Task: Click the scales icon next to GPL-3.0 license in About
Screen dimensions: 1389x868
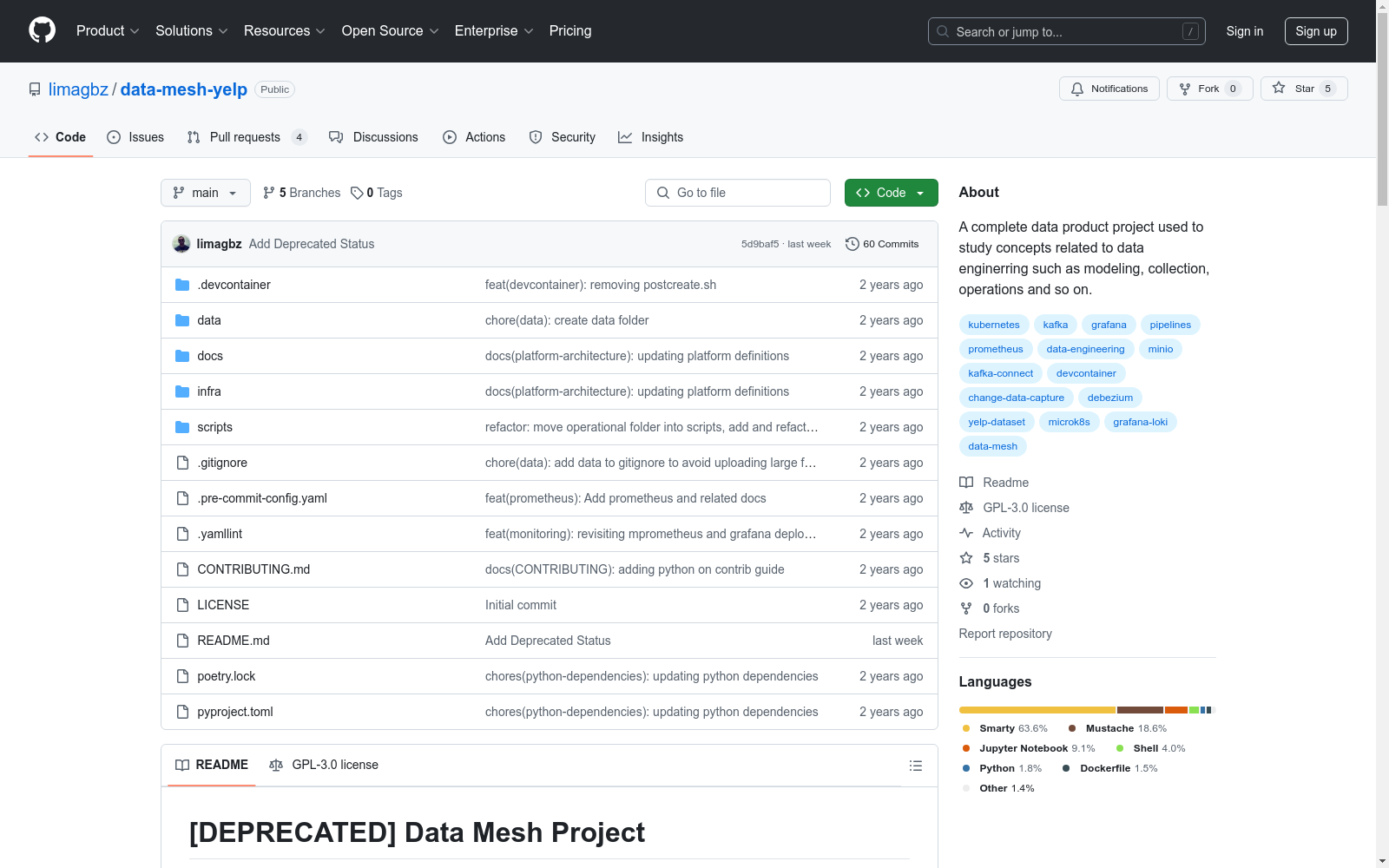Action: coord(966,508)
